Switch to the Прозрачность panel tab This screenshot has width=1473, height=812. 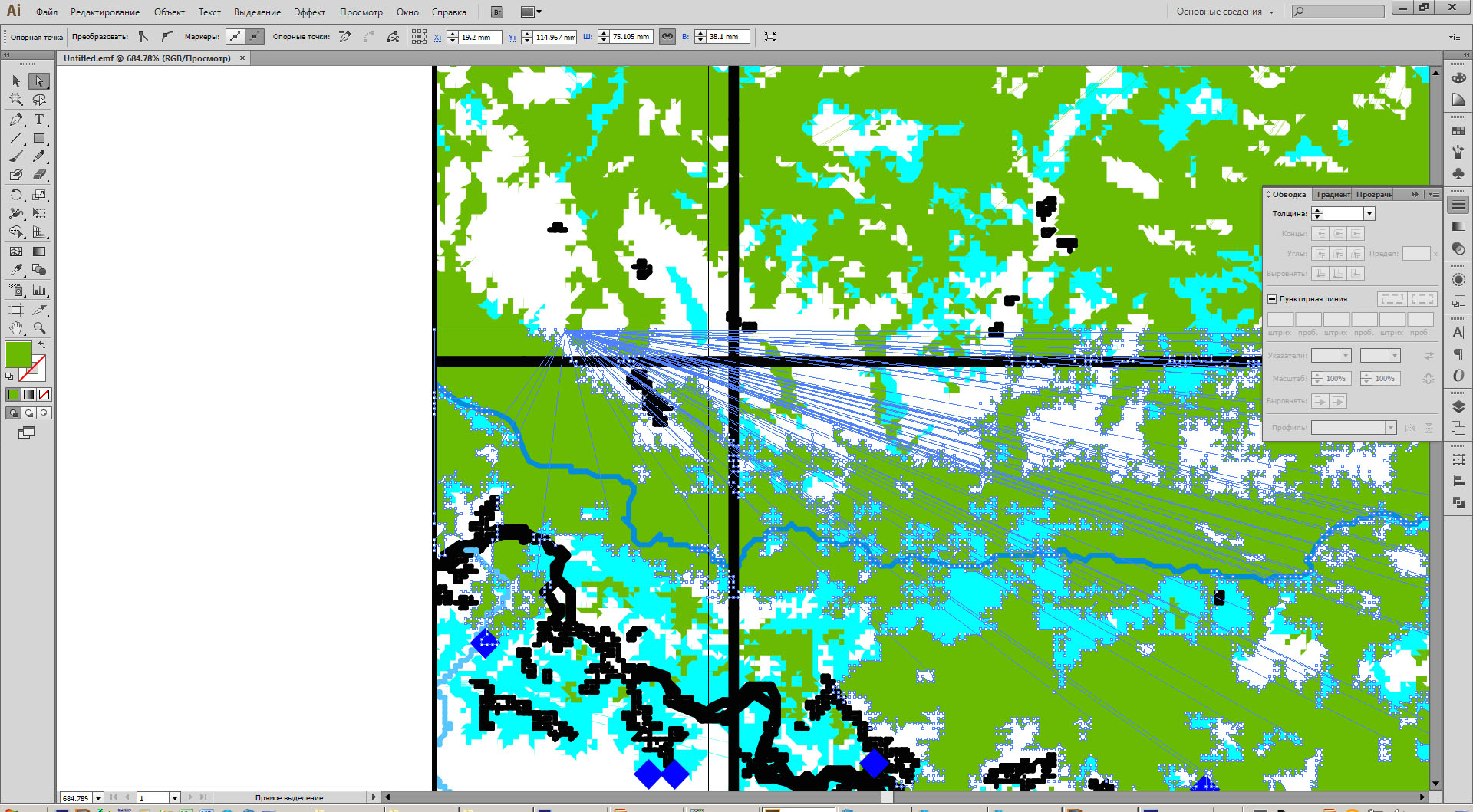coord(1374,195)
